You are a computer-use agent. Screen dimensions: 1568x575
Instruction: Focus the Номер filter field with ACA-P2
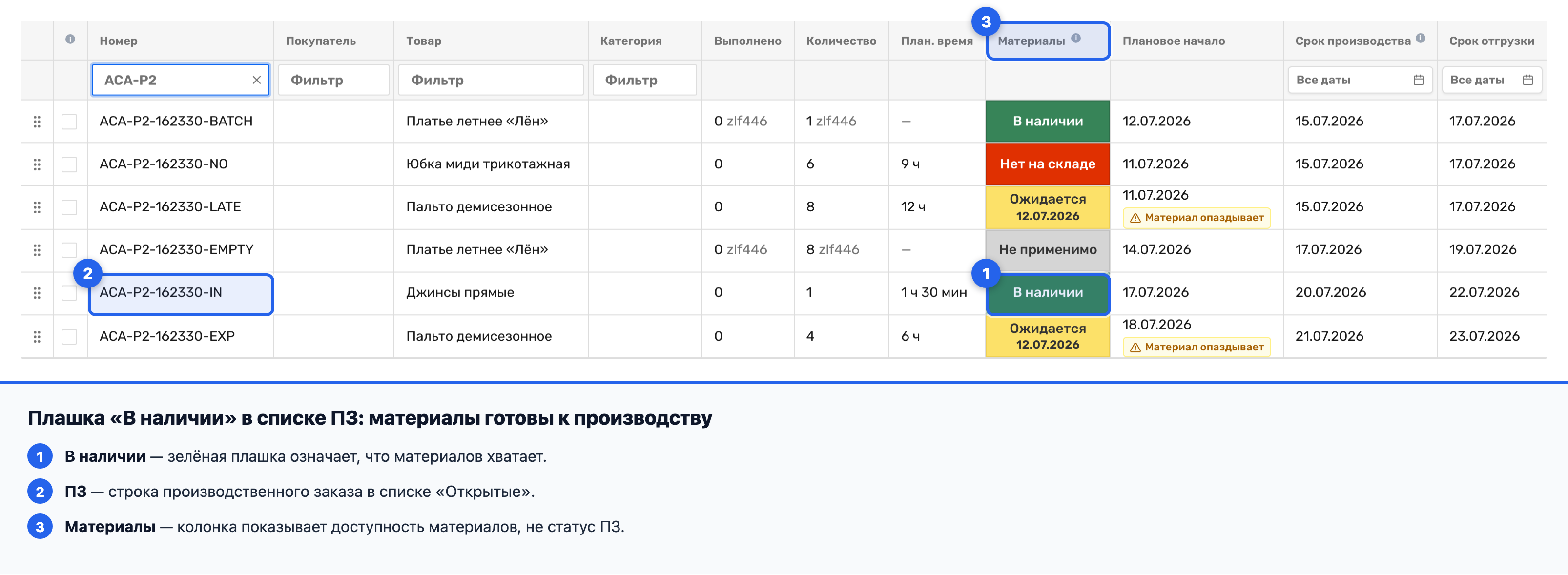(x=180, y=81)
